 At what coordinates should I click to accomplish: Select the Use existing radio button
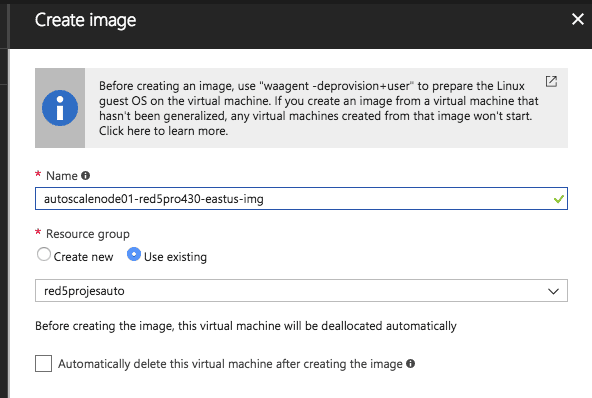pyautogui.click(x=134, y=254)
